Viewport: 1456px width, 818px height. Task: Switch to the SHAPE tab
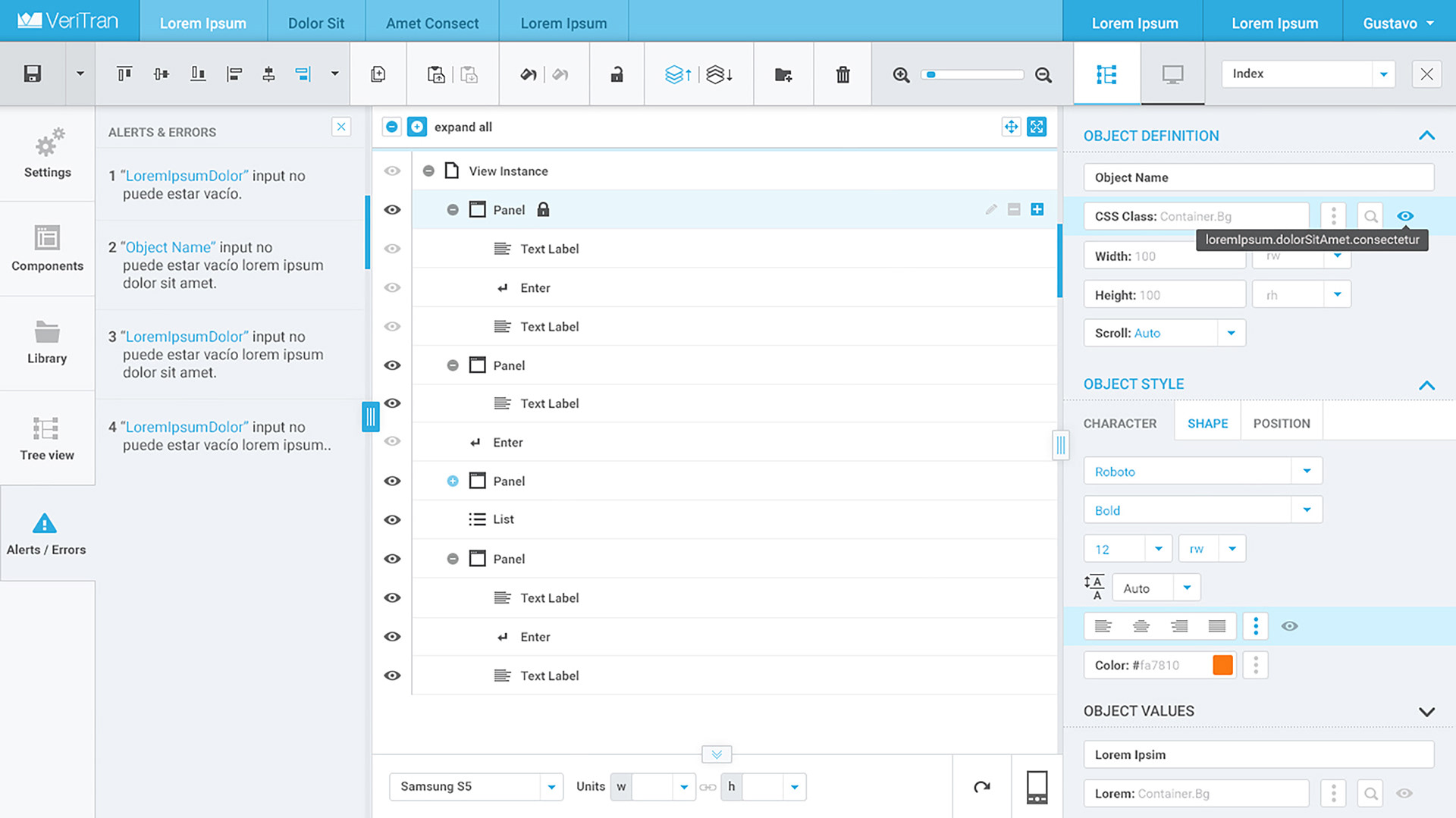pyautogui.click(x=1207, y=423)
